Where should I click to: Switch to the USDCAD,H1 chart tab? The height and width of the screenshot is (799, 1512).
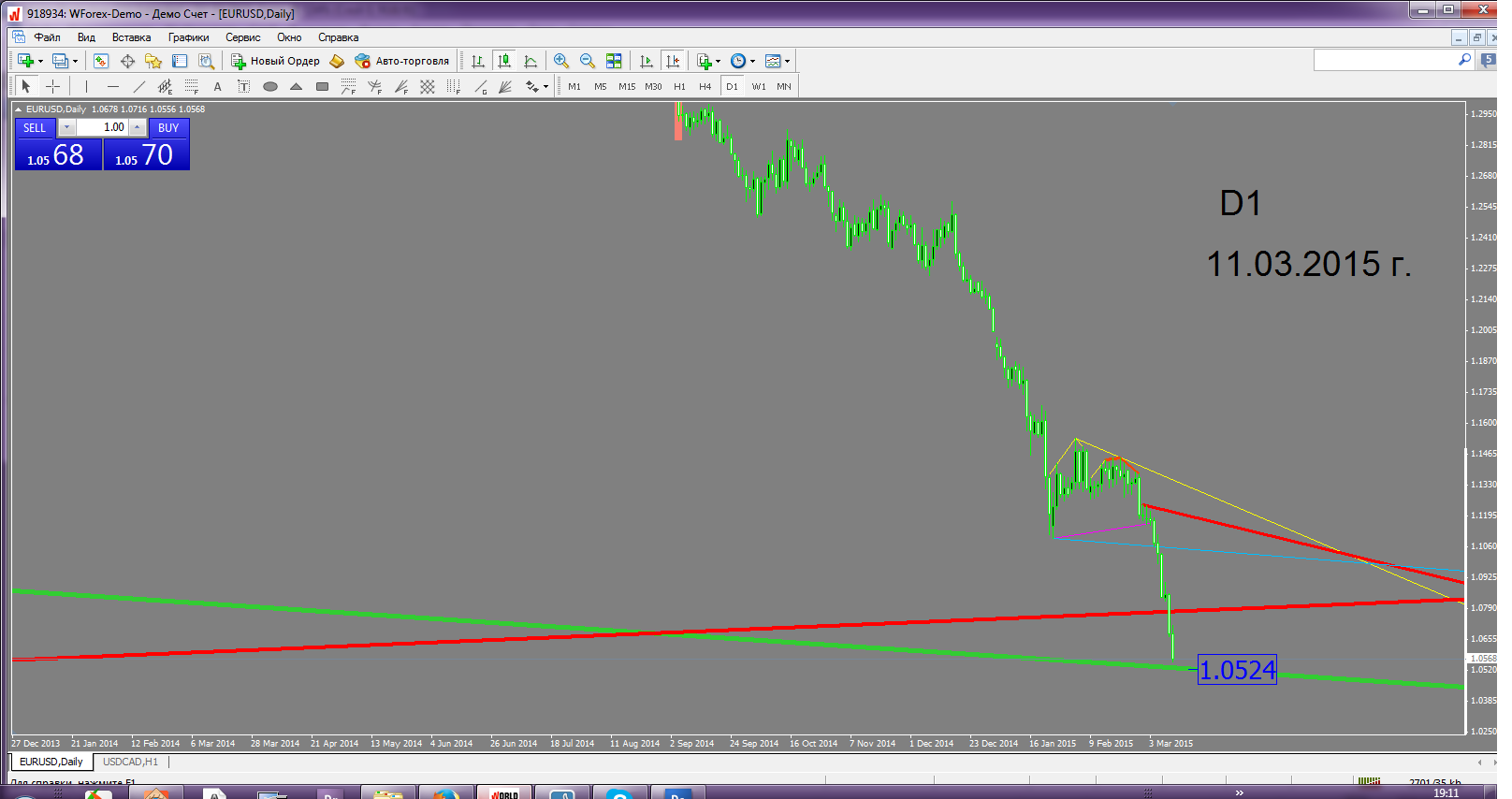pos(131,762)
